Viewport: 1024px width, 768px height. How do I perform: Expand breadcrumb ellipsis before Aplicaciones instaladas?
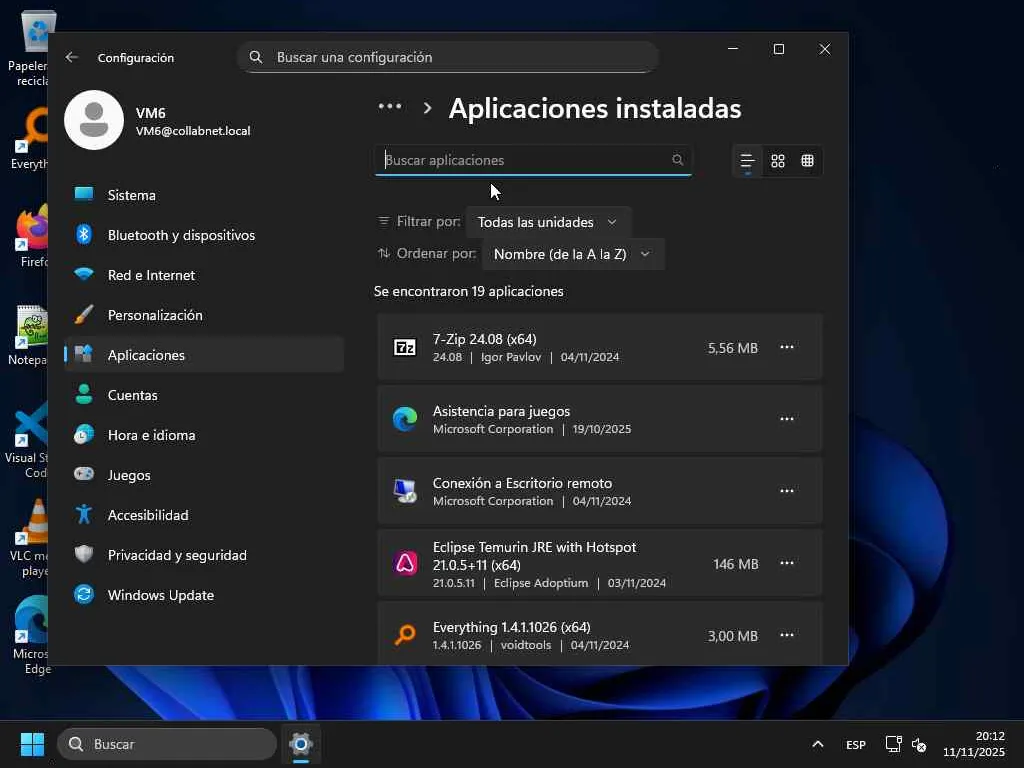click(390, 106)
